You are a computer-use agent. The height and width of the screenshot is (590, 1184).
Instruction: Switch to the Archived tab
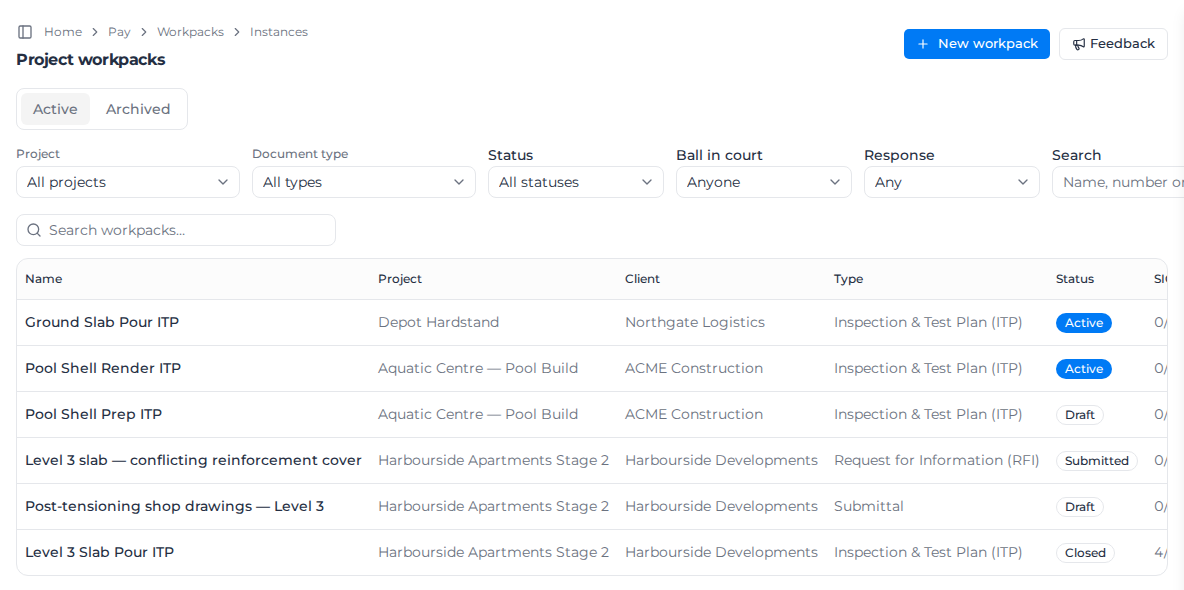click(x=138, y=109)
